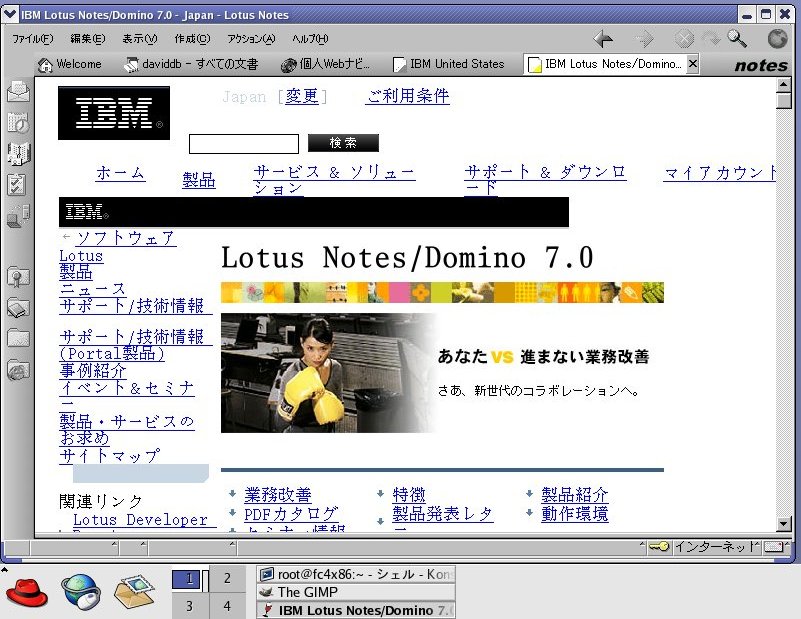Open the マイアカウント link
The height and width of the screenshot is (619, 801).
720,173
